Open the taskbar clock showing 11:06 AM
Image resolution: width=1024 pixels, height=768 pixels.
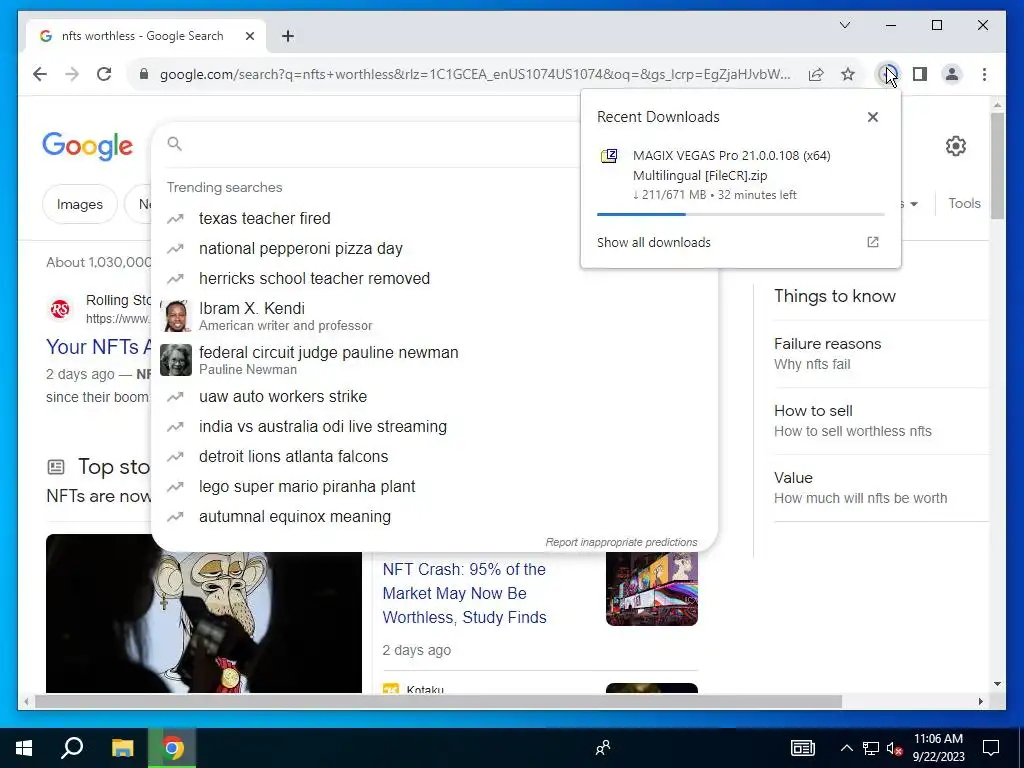pos(938,748)
